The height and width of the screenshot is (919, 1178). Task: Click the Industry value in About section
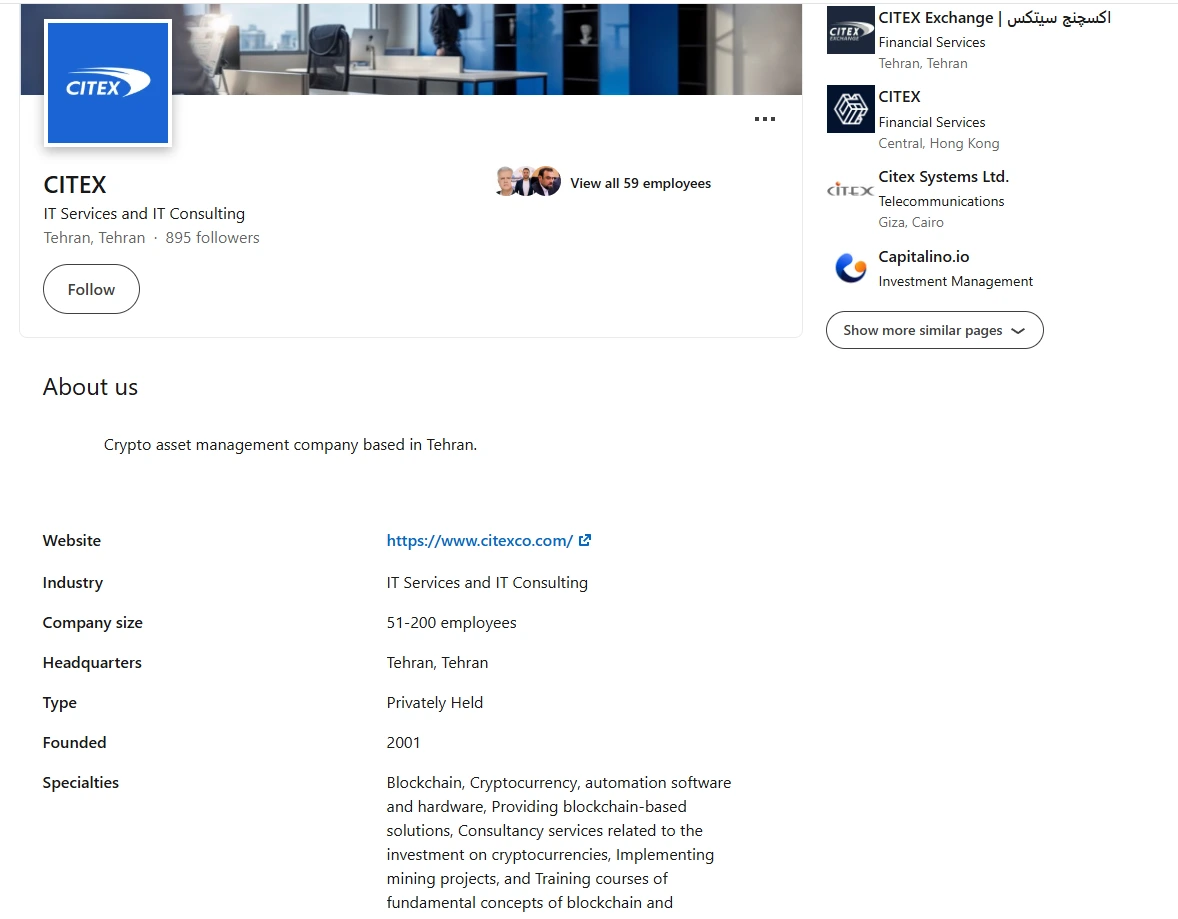pos(487,582)
